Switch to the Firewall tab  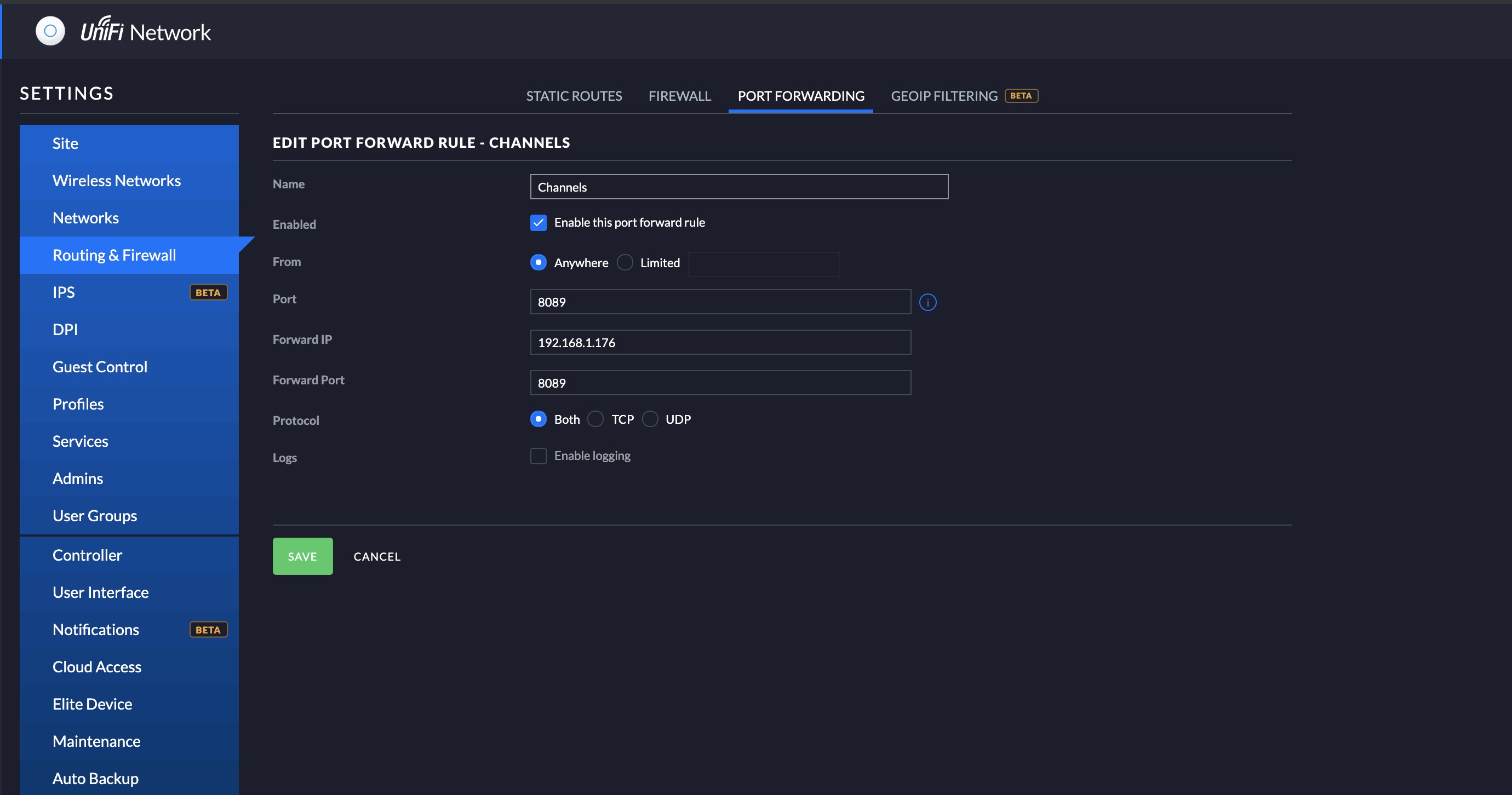point(679,96)
